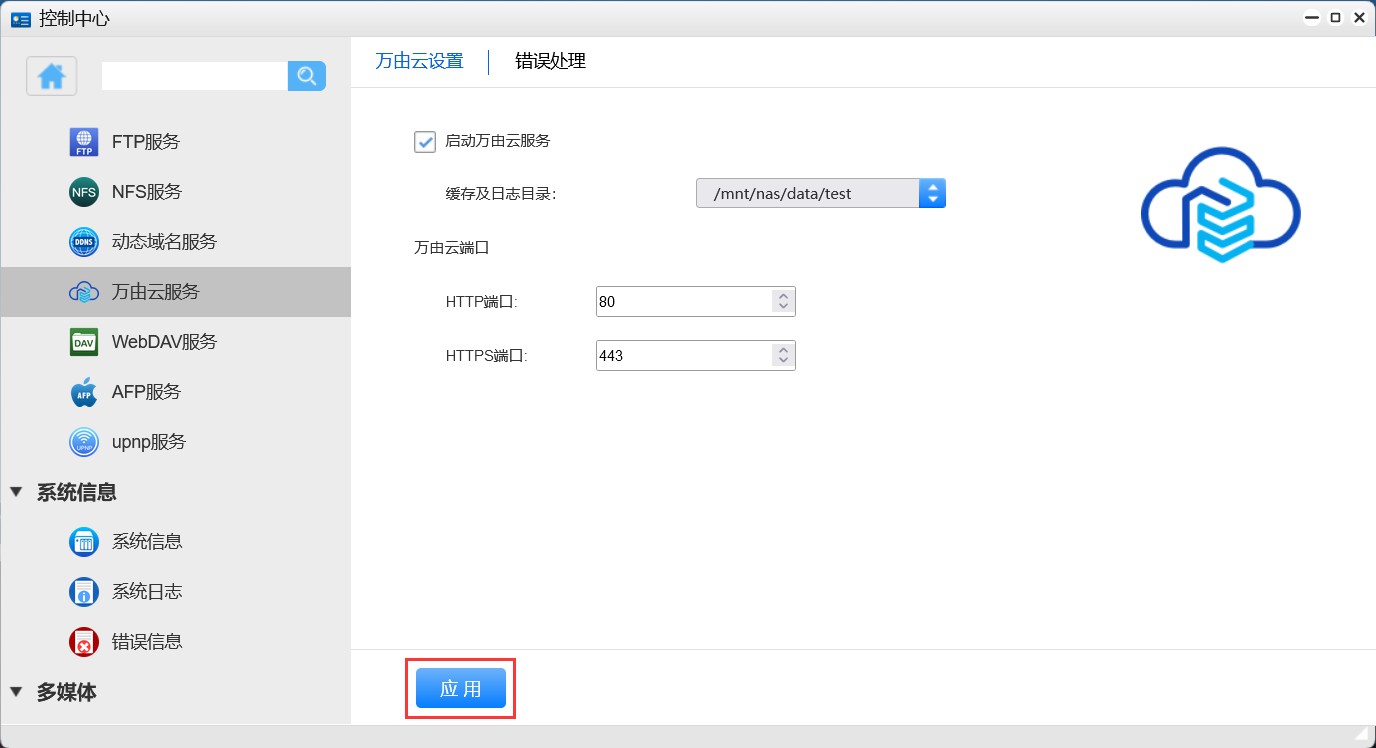The width and height of the screenshot is (1376, 748).
Task: Select the NFS服务 icon
Action: pos(84,192)
